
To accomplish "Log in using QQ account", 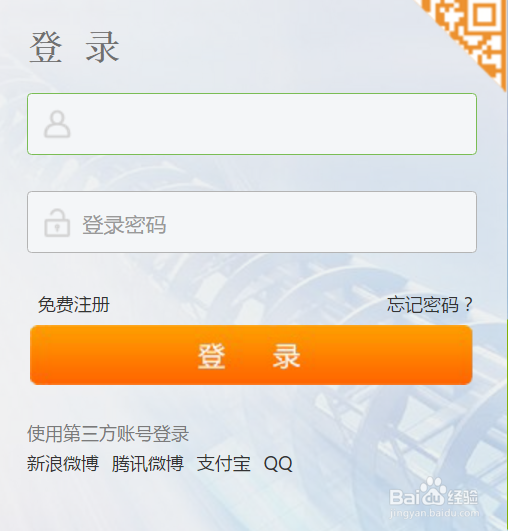I will [278, 464].
